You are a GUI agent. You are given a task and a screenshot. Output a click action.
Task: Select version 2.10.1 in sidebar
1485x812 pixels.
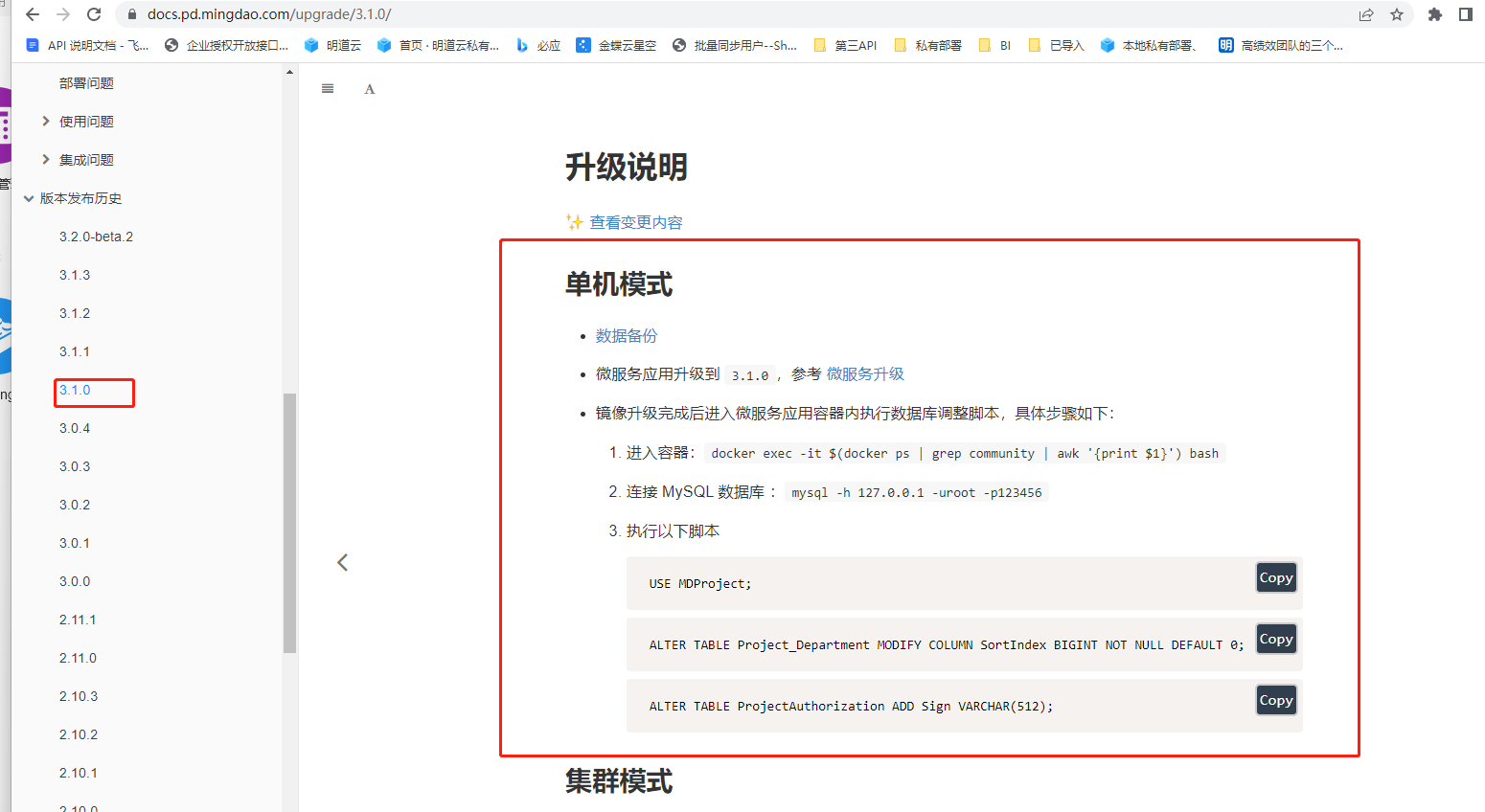pos(79,773)
